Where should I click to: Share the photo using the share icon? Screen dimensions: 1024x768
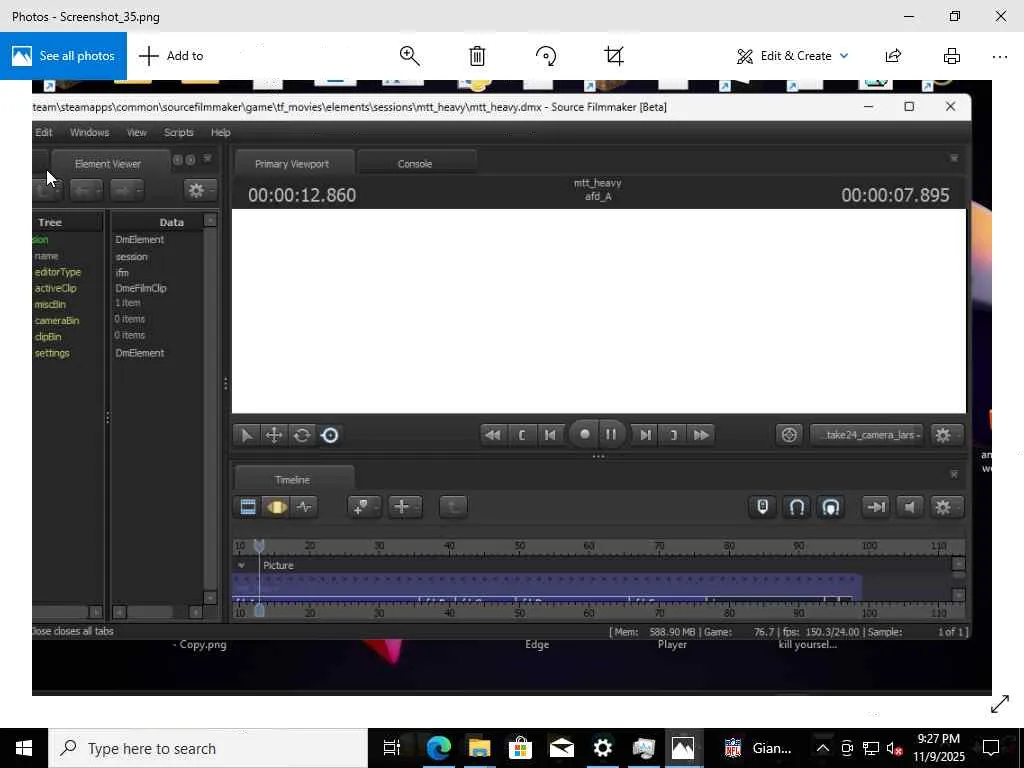point(893,56)
